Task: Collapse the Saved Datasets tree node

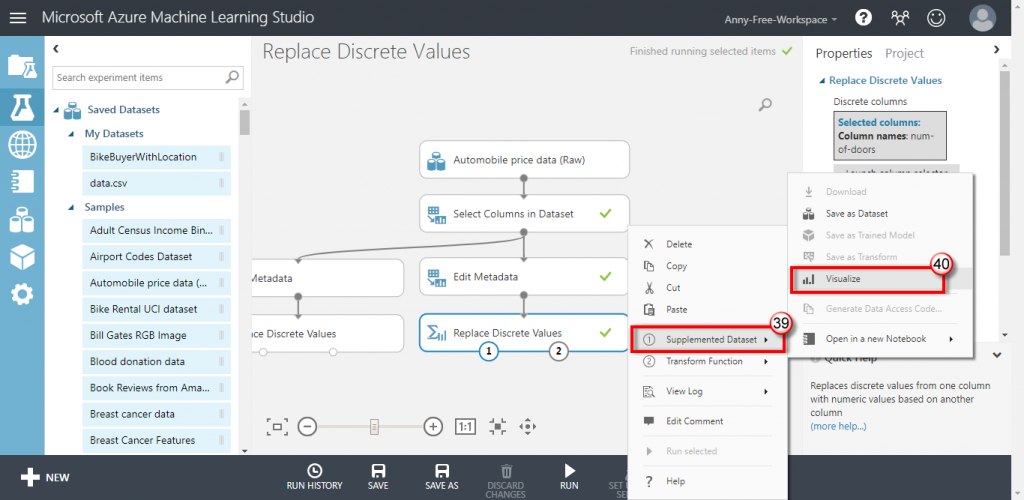Action: tap(56, 110)
